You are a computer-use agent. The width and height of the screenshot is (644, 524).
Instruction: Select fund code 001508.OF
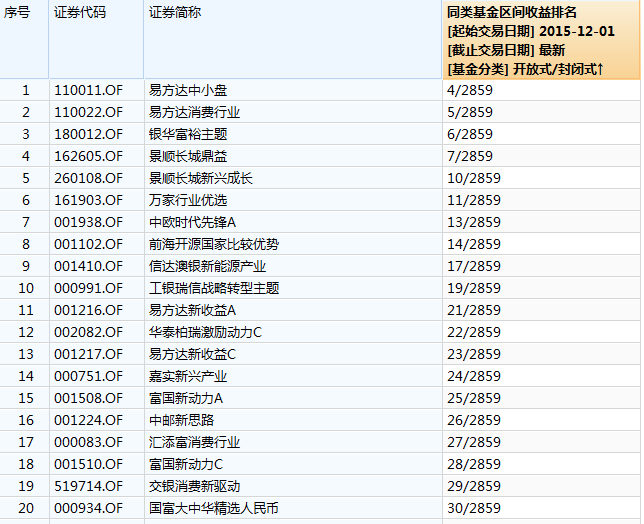coord(88,398)
